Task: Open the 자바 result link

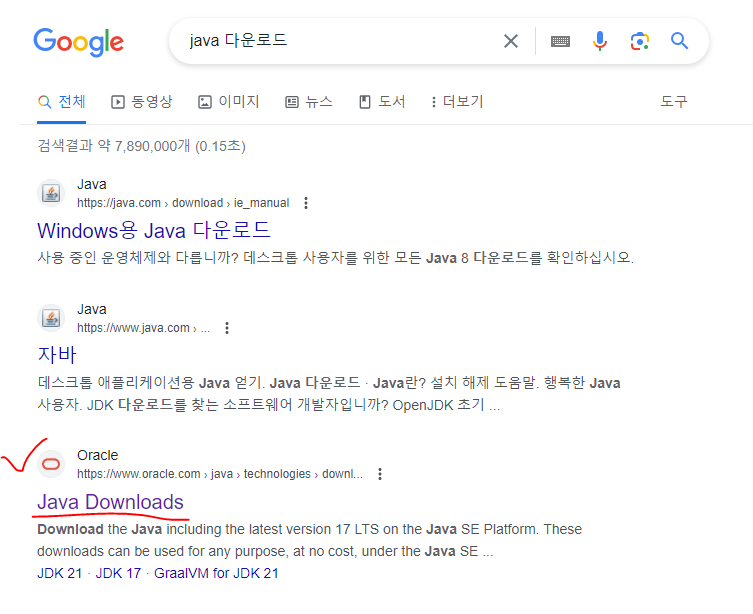Action: point(57,355)
